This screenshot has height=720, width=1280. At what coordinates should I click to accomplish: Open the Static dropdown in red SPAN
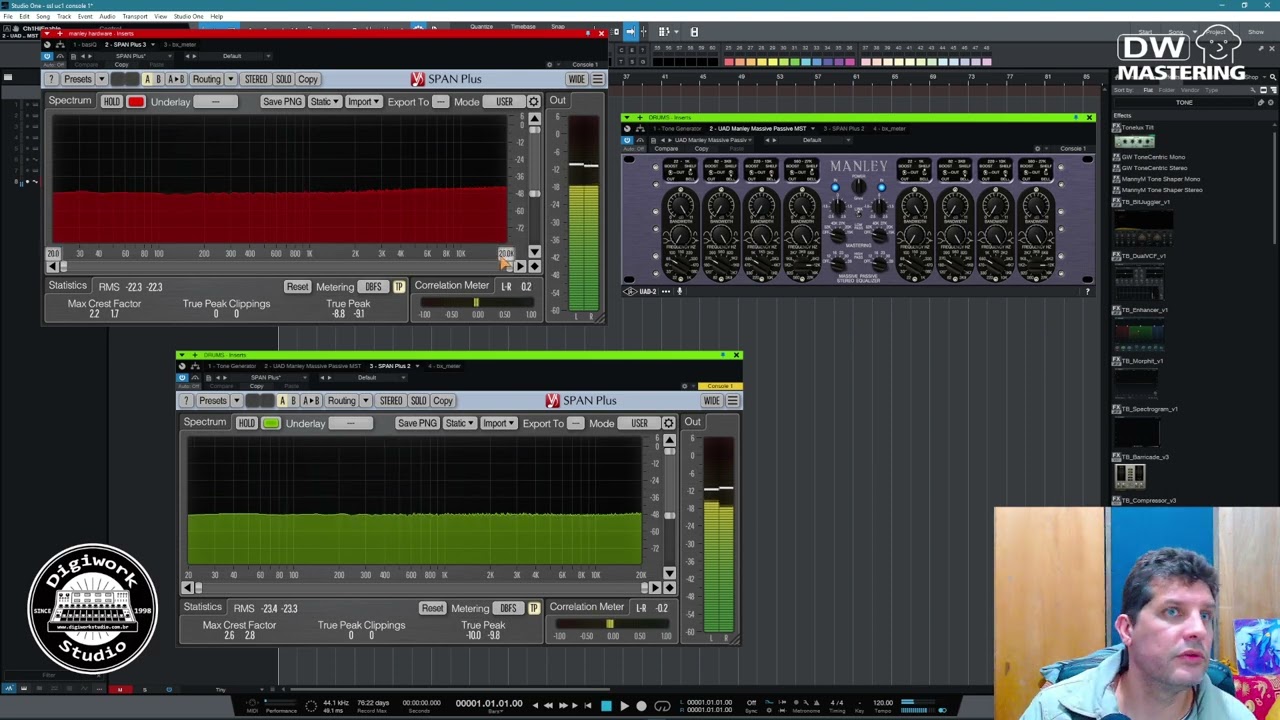pos(325,102)
